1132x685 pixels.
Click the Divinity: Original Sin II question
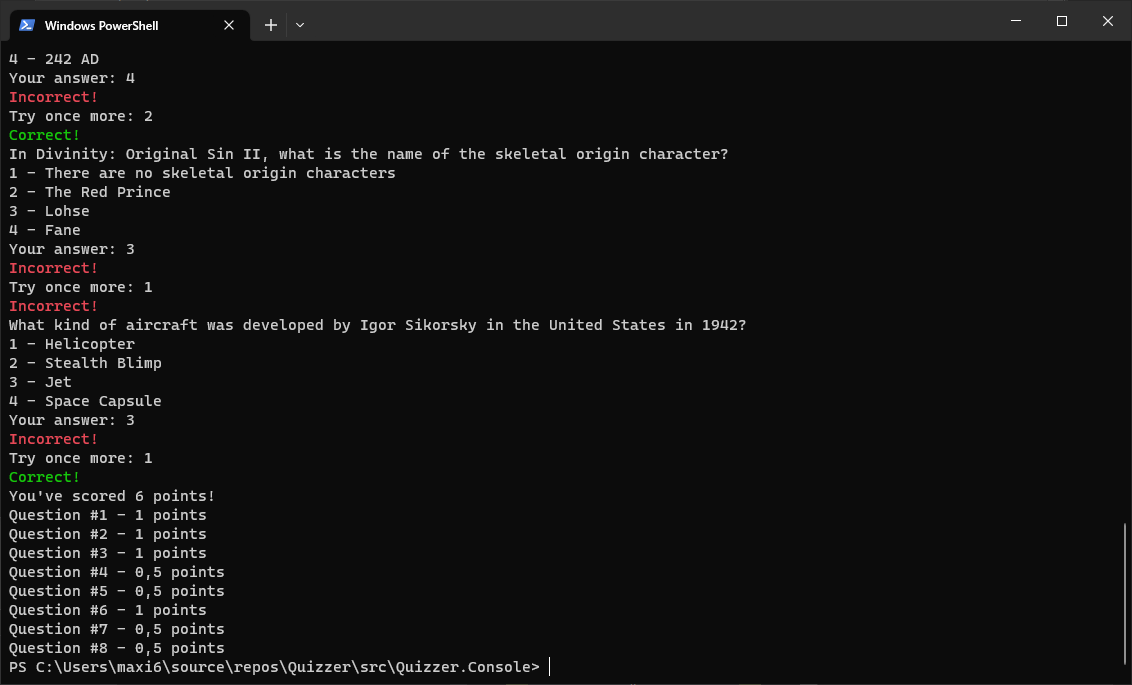pos(369,154)
